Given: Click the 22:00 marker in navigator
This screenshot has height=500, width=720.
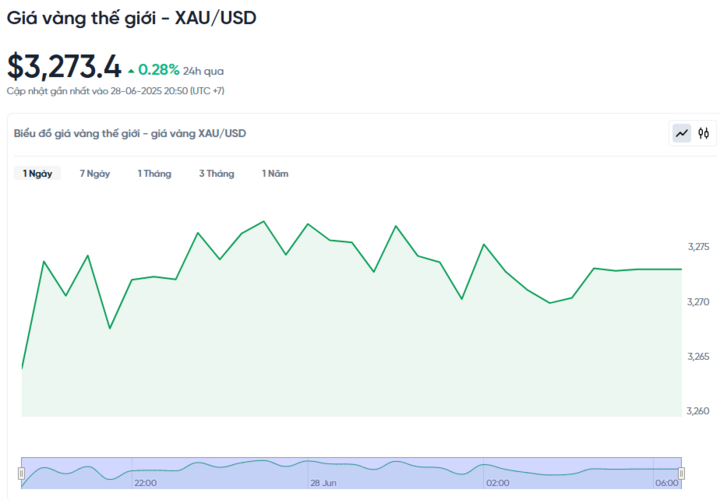Looking at the screenshot, I should [146, 483].
